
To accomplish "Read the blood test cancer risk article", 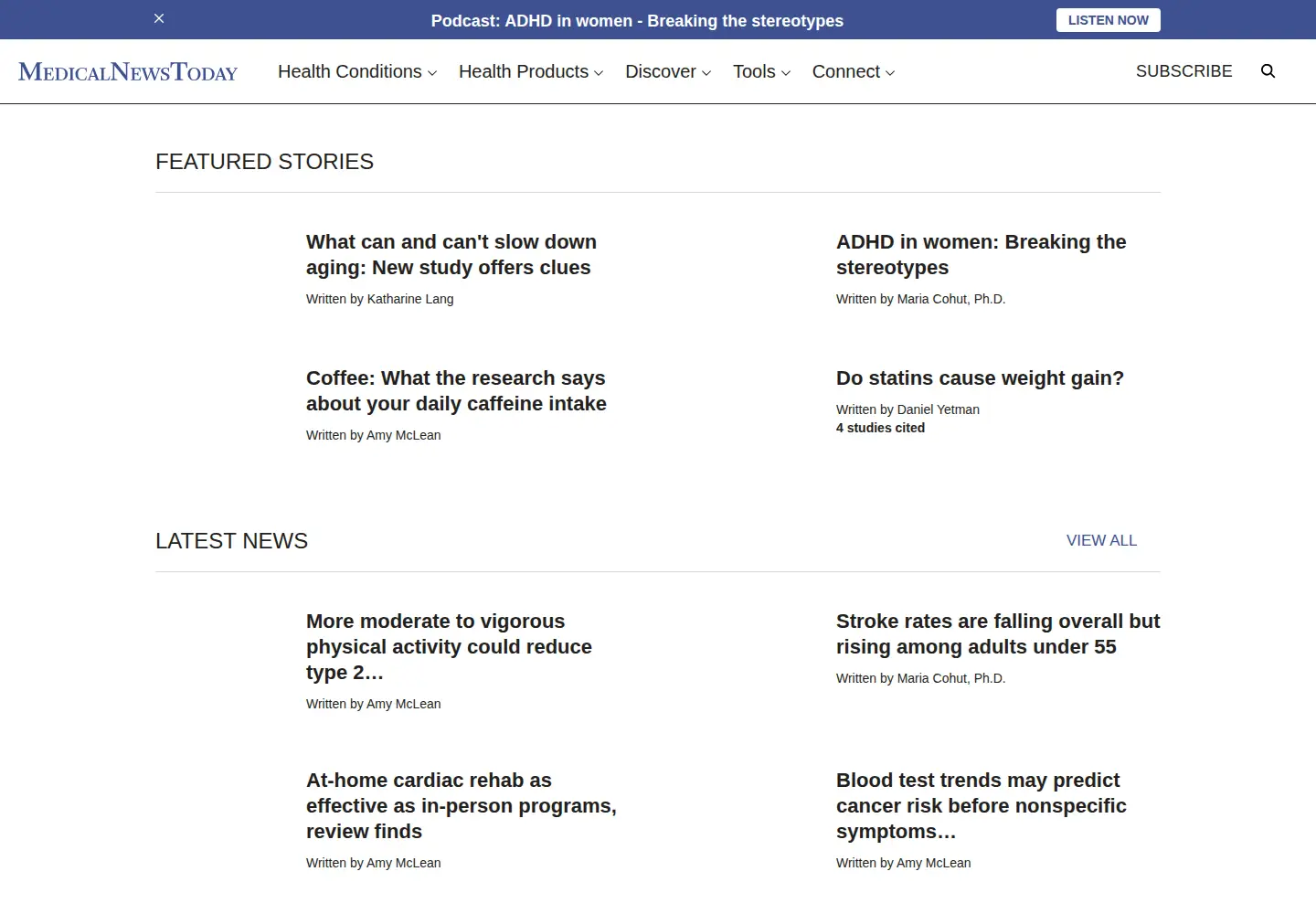I will click(981, 806).
